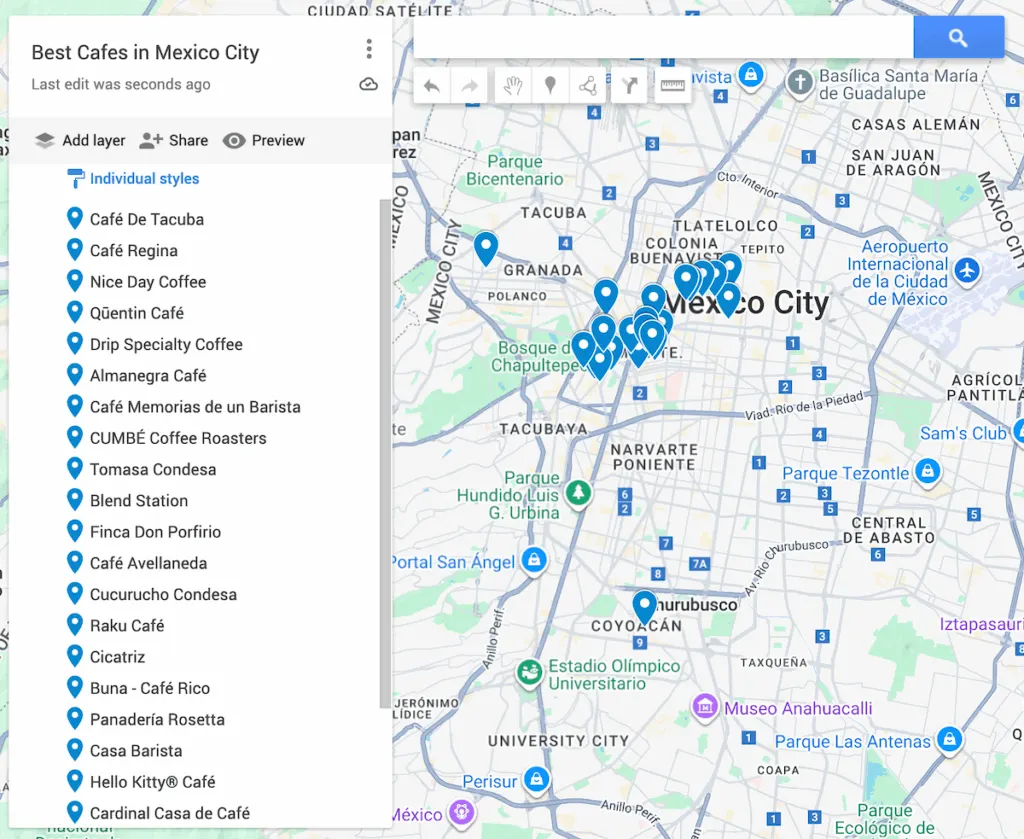Select Almanegra Café in list
Viewport: 1024px width, 839px height.
(148, 375)
